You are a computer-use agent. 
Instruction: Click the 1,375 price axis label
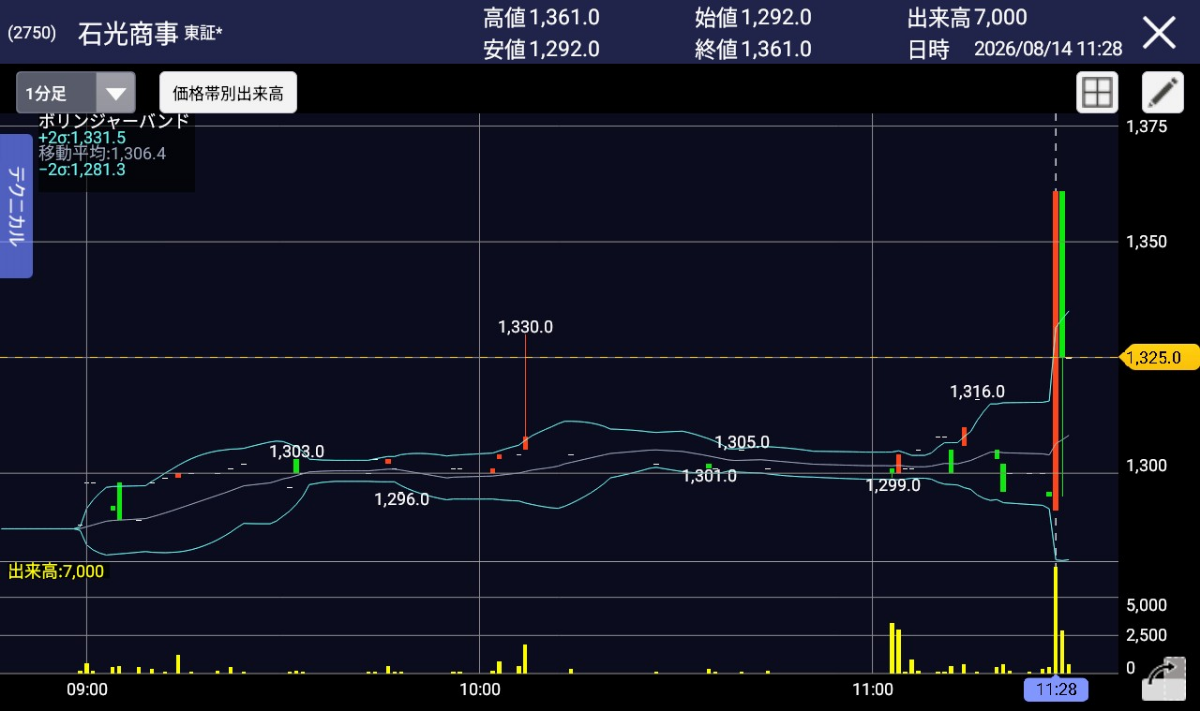click(1146, 126)
